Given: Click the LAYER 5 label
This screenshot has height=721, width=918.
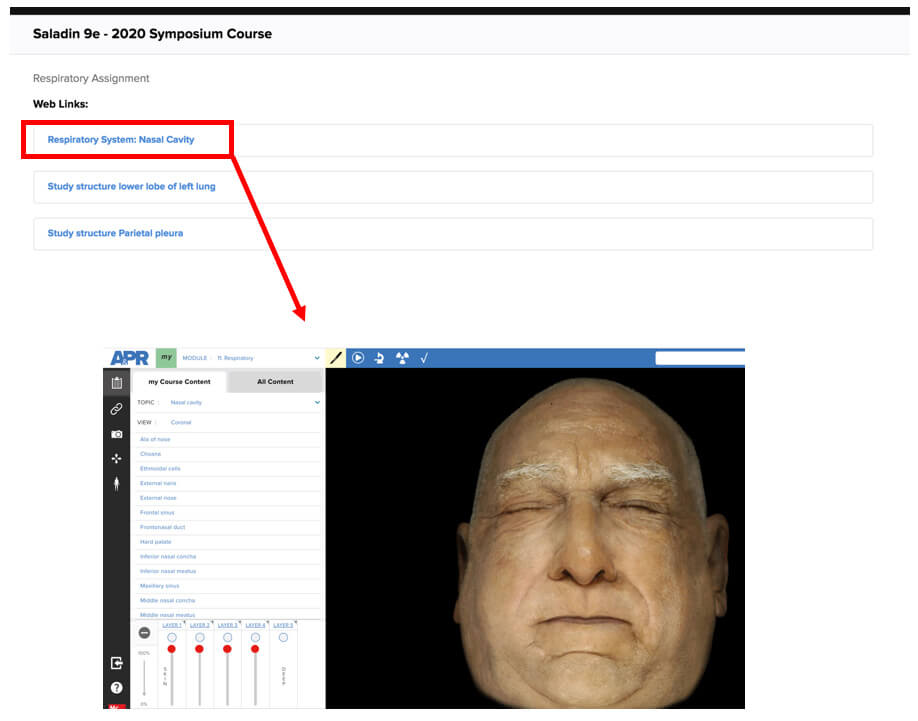Looking at the screenshot, I should click(283, 625).
